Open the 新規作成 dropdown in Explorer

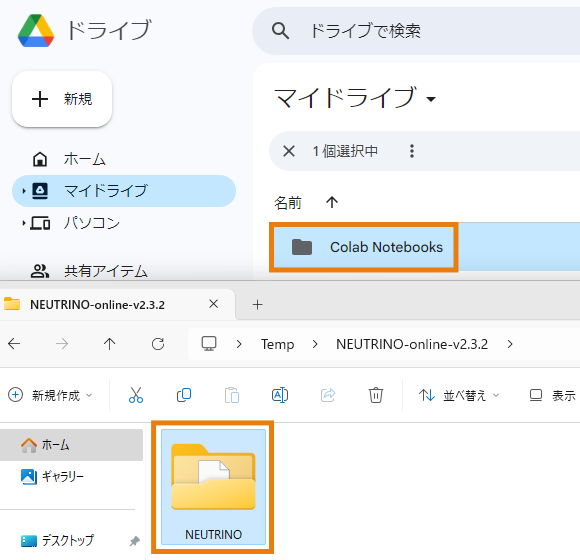(51, 395)
